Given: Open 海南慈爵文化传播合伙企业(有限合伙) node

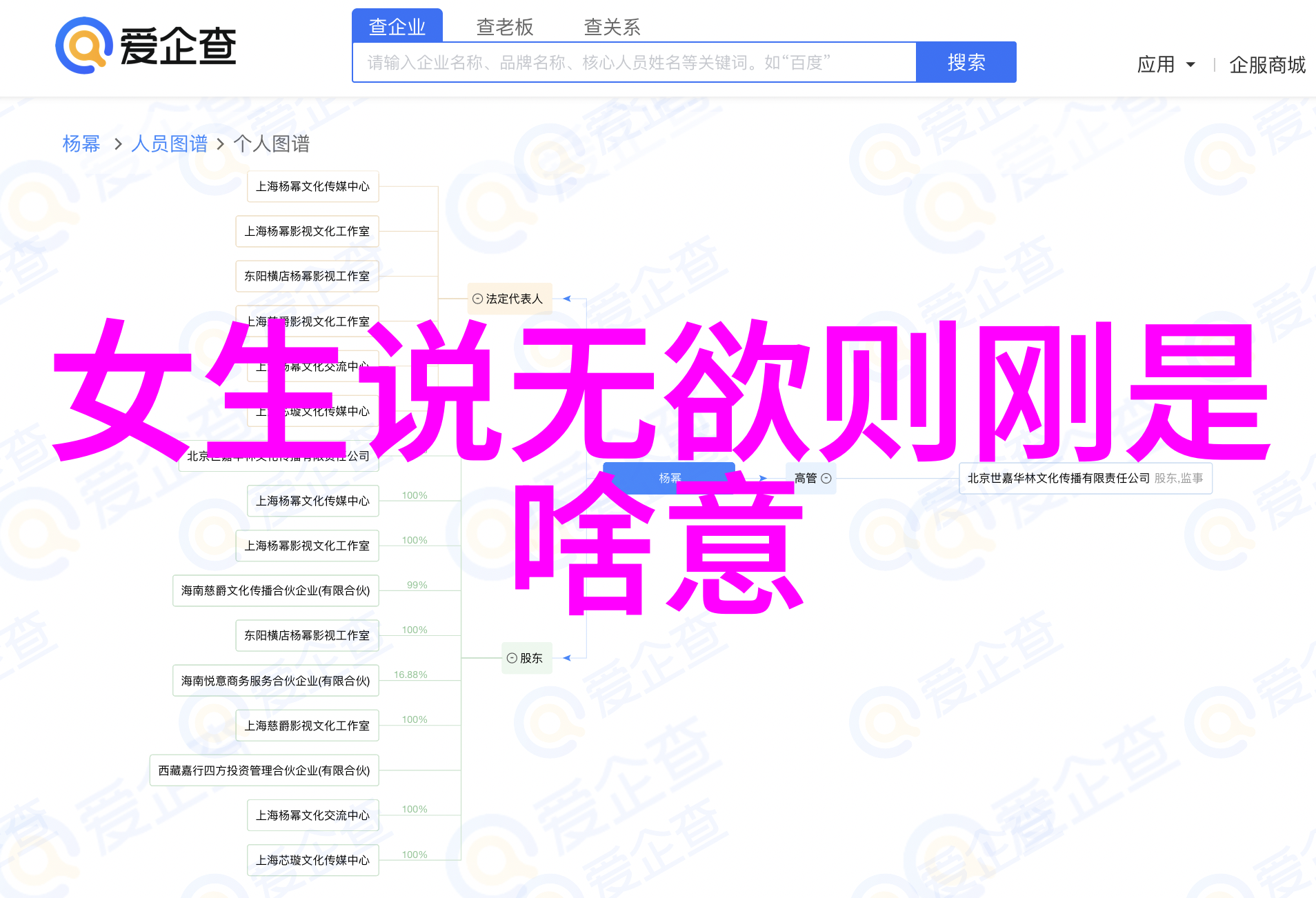Looking at the screenshot, I should pyautogui.click(x=276, y=590).
